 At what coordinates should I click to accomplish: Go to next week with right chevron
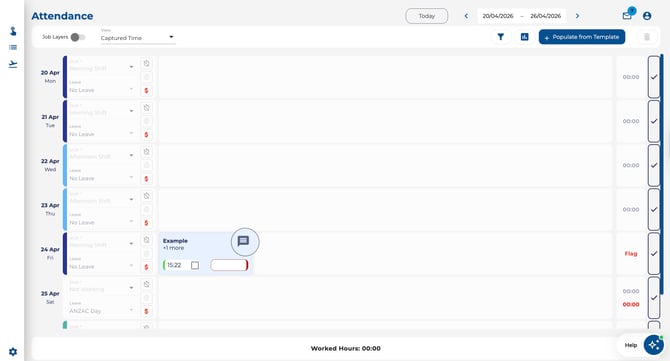click(x=577, y=16)
